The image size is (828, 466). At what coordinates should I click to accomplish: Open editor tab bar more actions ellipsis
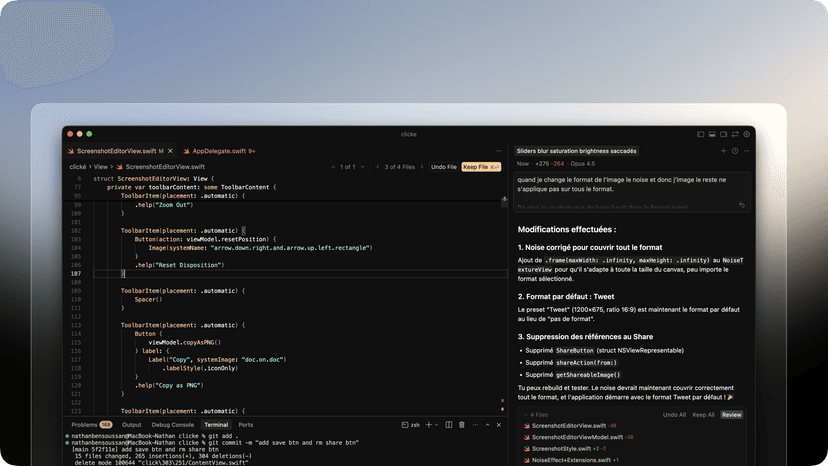point(498,151)
